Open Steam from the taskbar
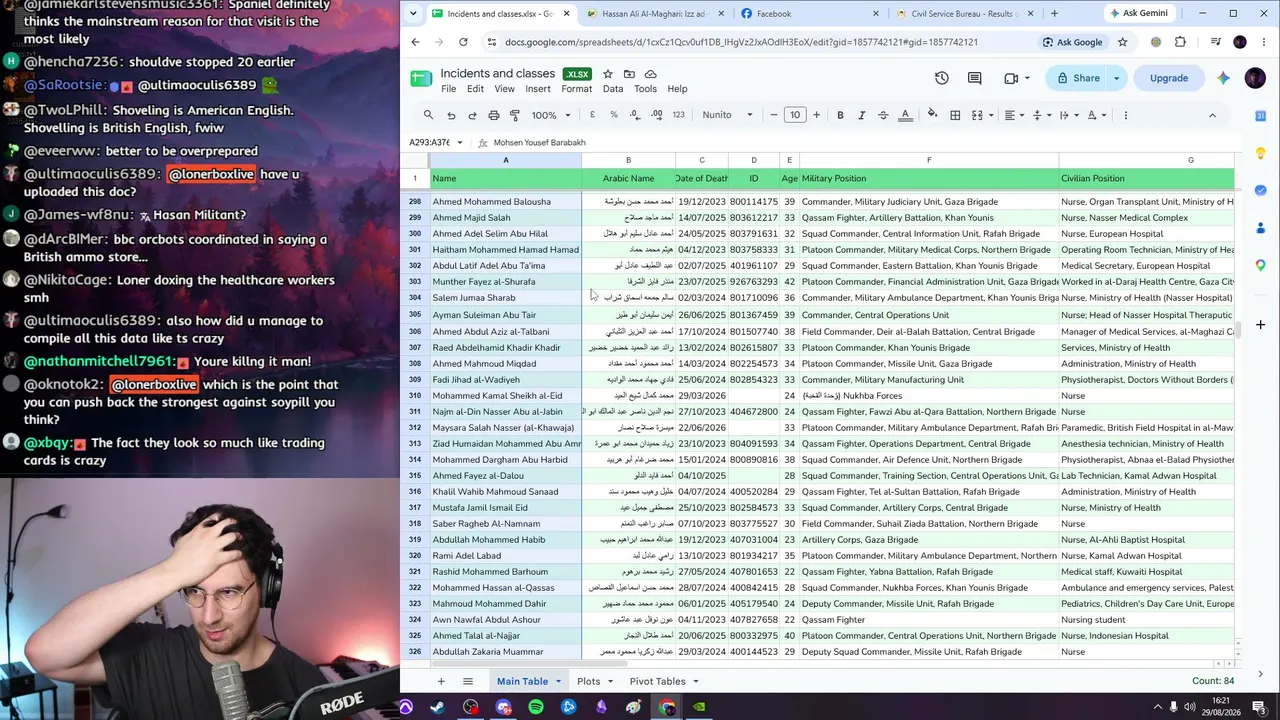Image resolution: width=1280 pixels, height=720 pixels. (x=438, y=707)
